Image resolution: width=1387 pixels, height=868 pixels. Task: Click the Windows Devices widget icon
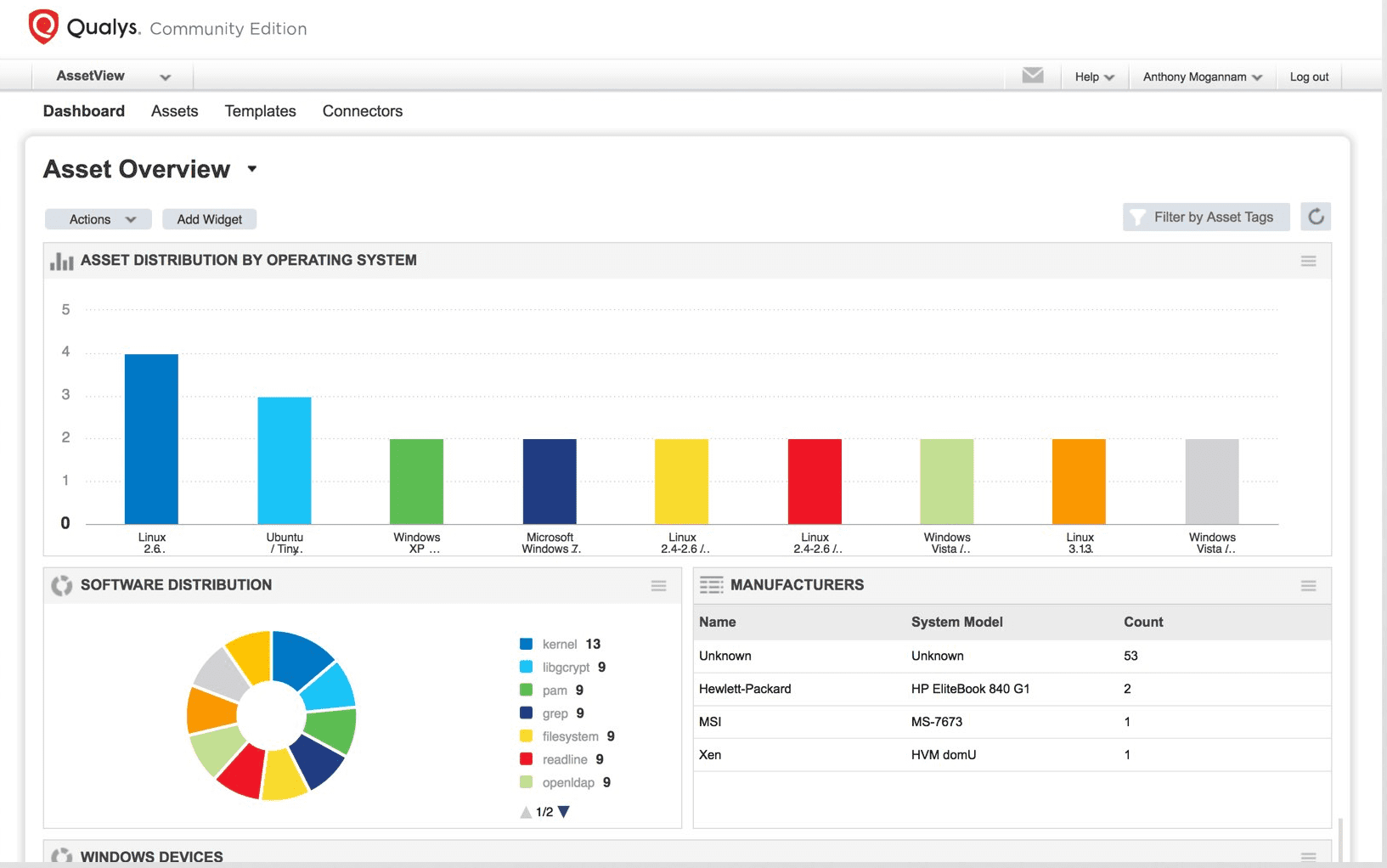60,856
